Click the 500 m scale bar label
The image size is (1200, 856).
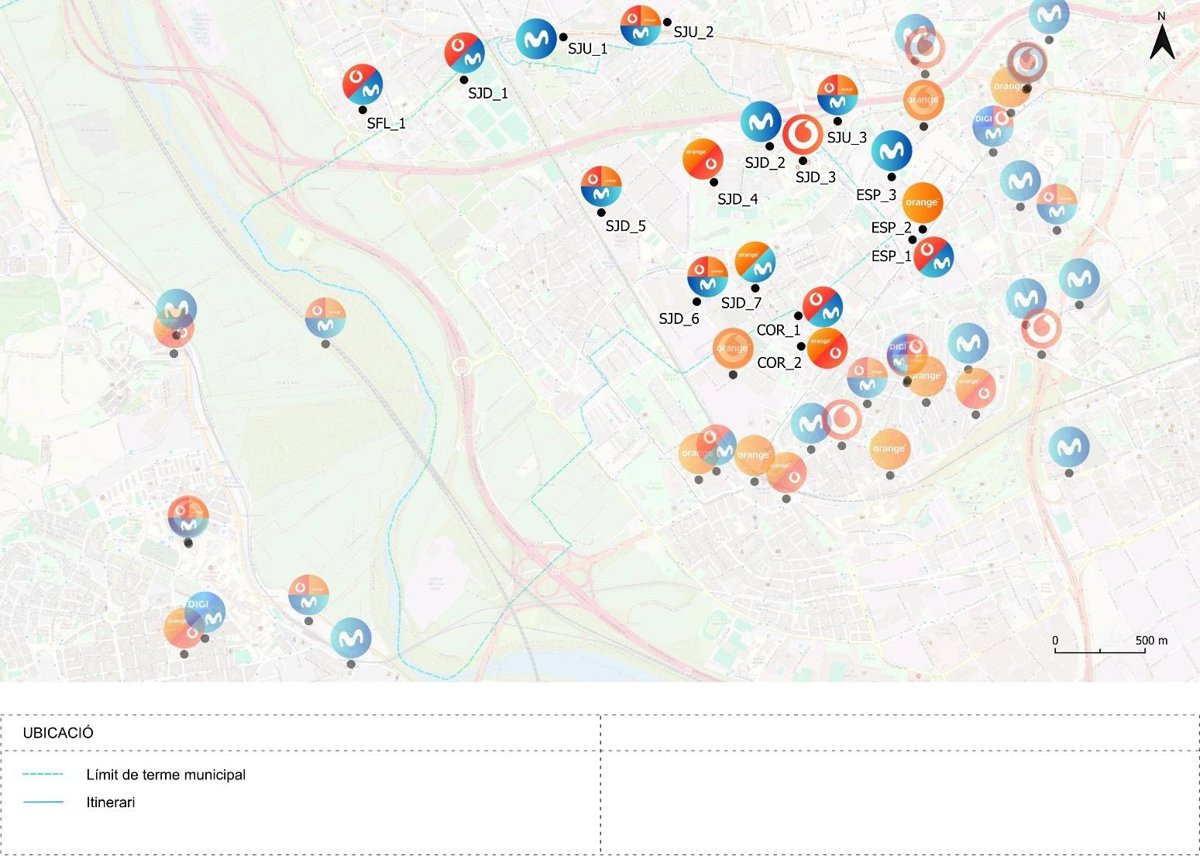pos(1152,640)
